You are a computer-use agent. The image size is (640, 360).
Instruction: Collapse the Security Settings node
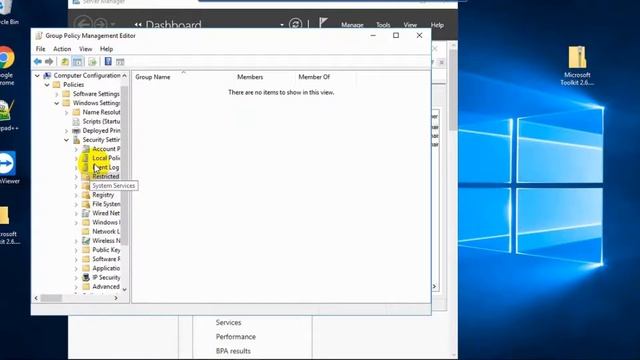67,140
